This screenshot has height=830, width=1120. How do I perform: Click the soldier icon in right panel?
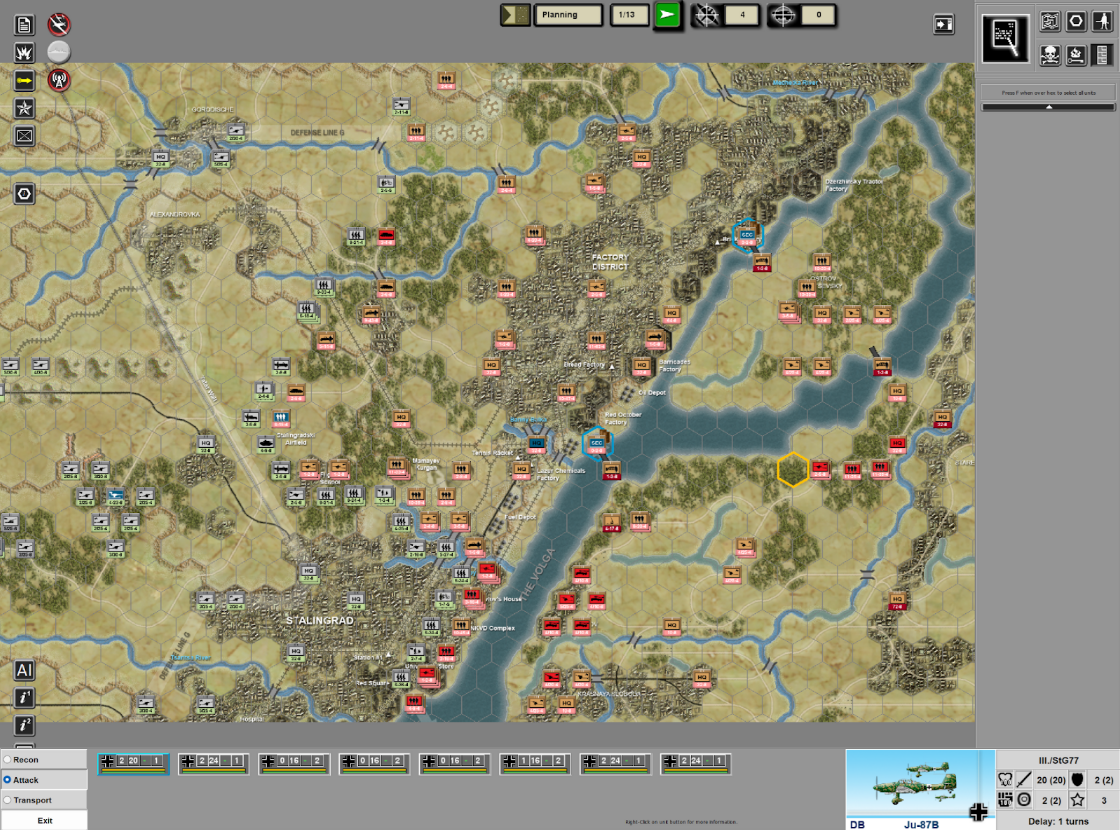[1102, 21]
